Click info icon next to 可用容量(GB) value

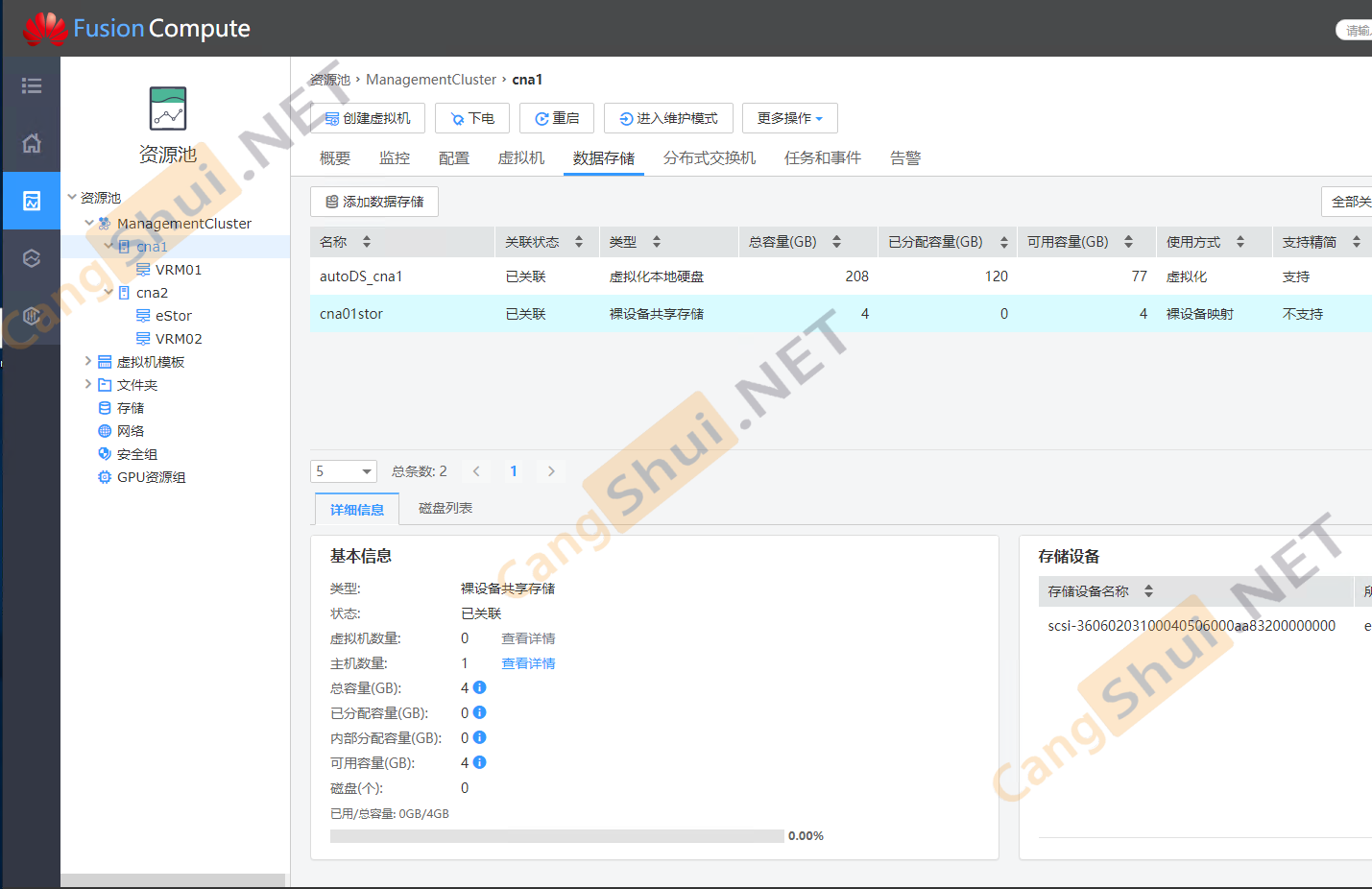[x=480, y=762]
